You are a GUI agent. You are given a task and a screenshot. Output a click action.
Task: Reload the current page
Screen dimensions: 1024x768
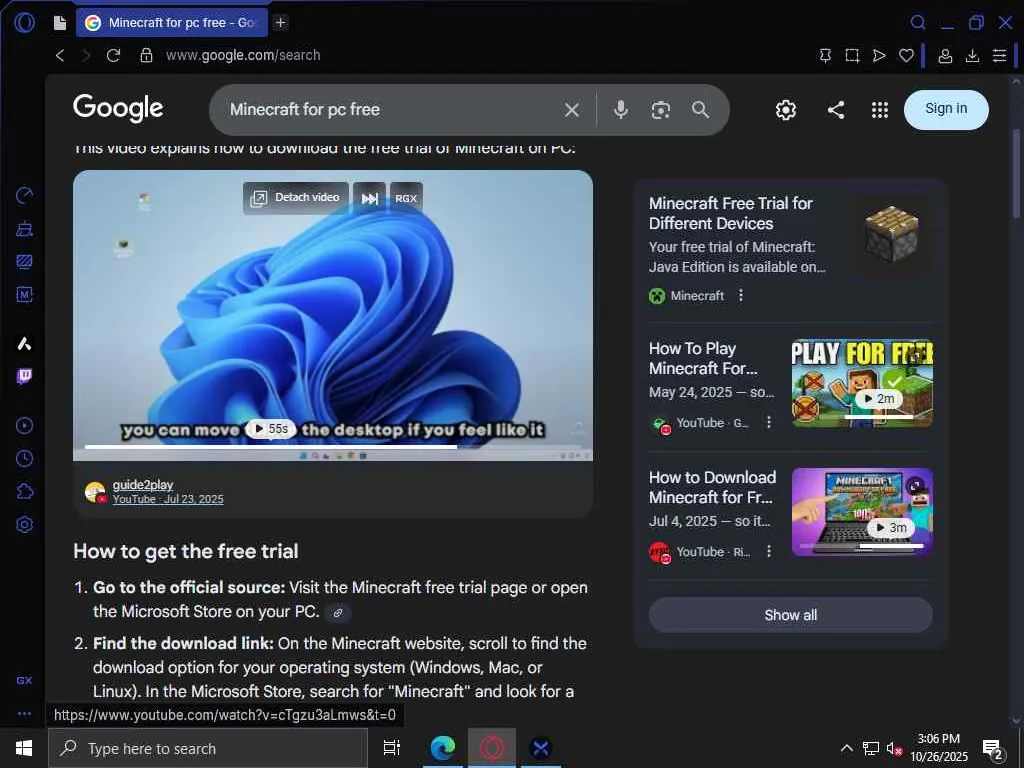click(x=114, y=56)
